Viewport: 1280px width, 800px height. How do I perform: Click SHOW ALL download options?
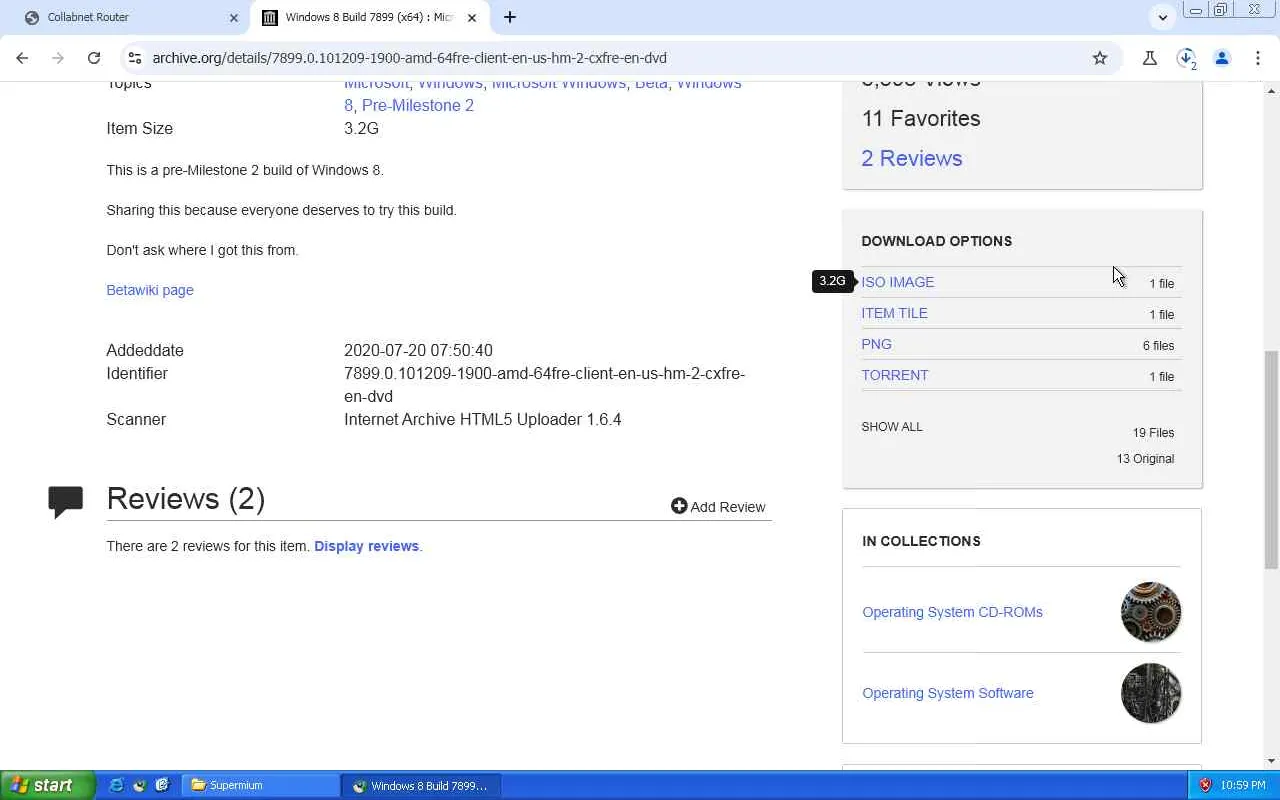[892, 427]
